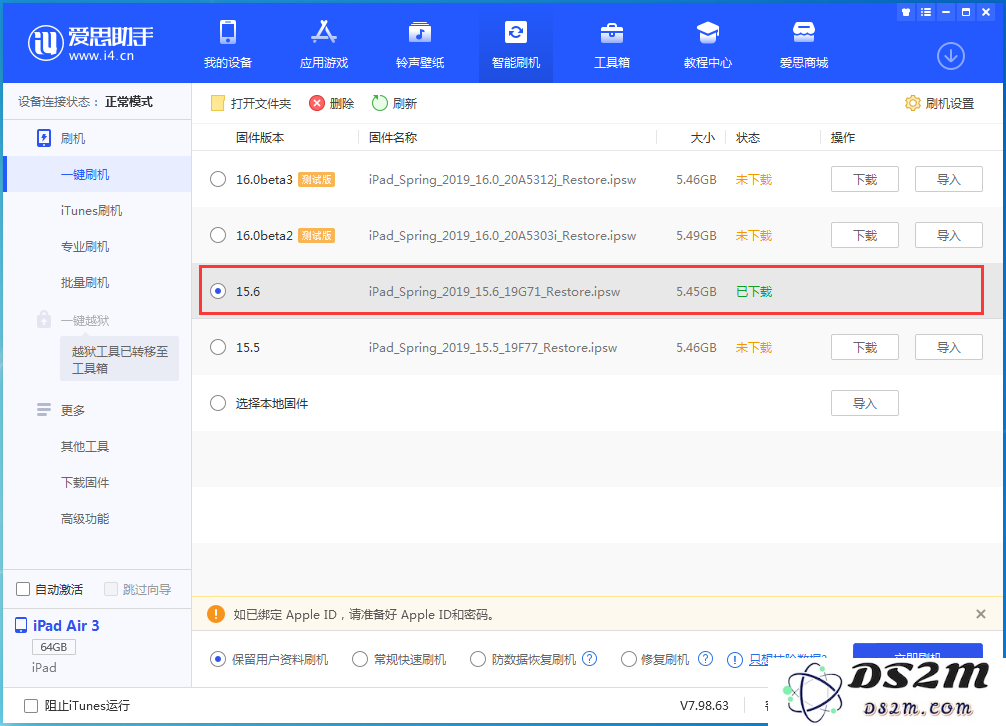Download the 16.0beta3 firmware
This screenshot has height=726, width=1006.
click(864, 180)
